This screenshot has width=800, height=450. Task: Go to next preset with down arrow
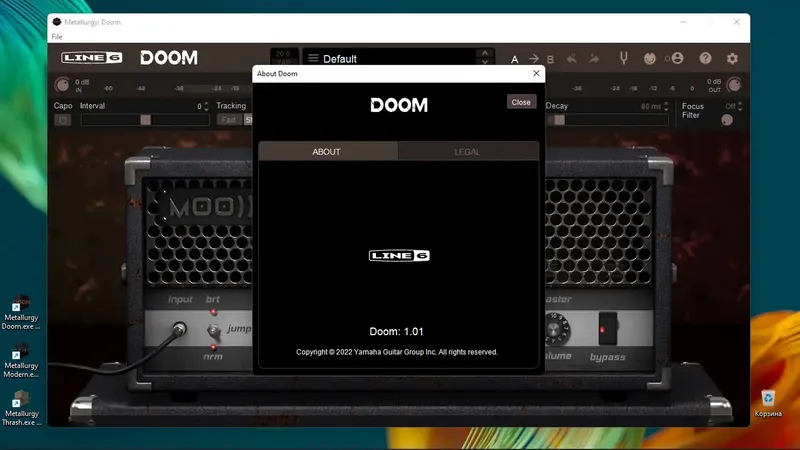pyautogui.click(x=485, y=62)
